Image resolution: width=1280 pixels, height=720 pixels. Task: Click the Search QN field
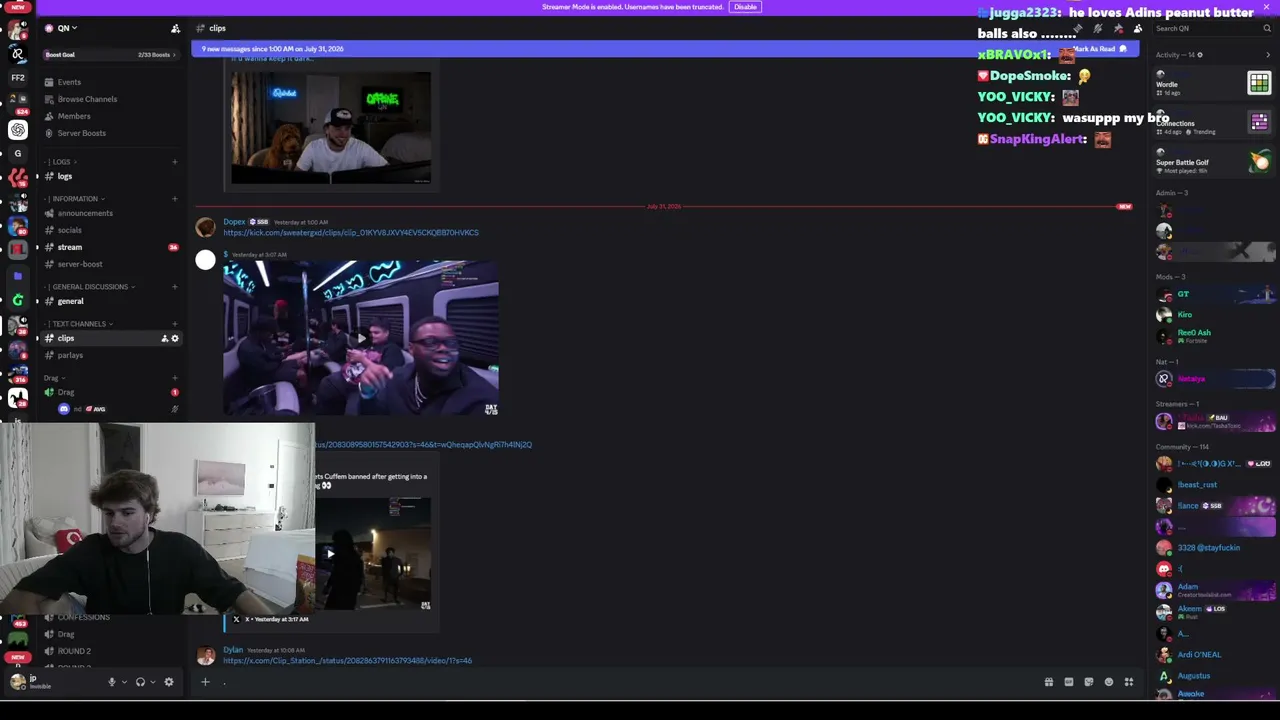click(x=1214, y=28)
